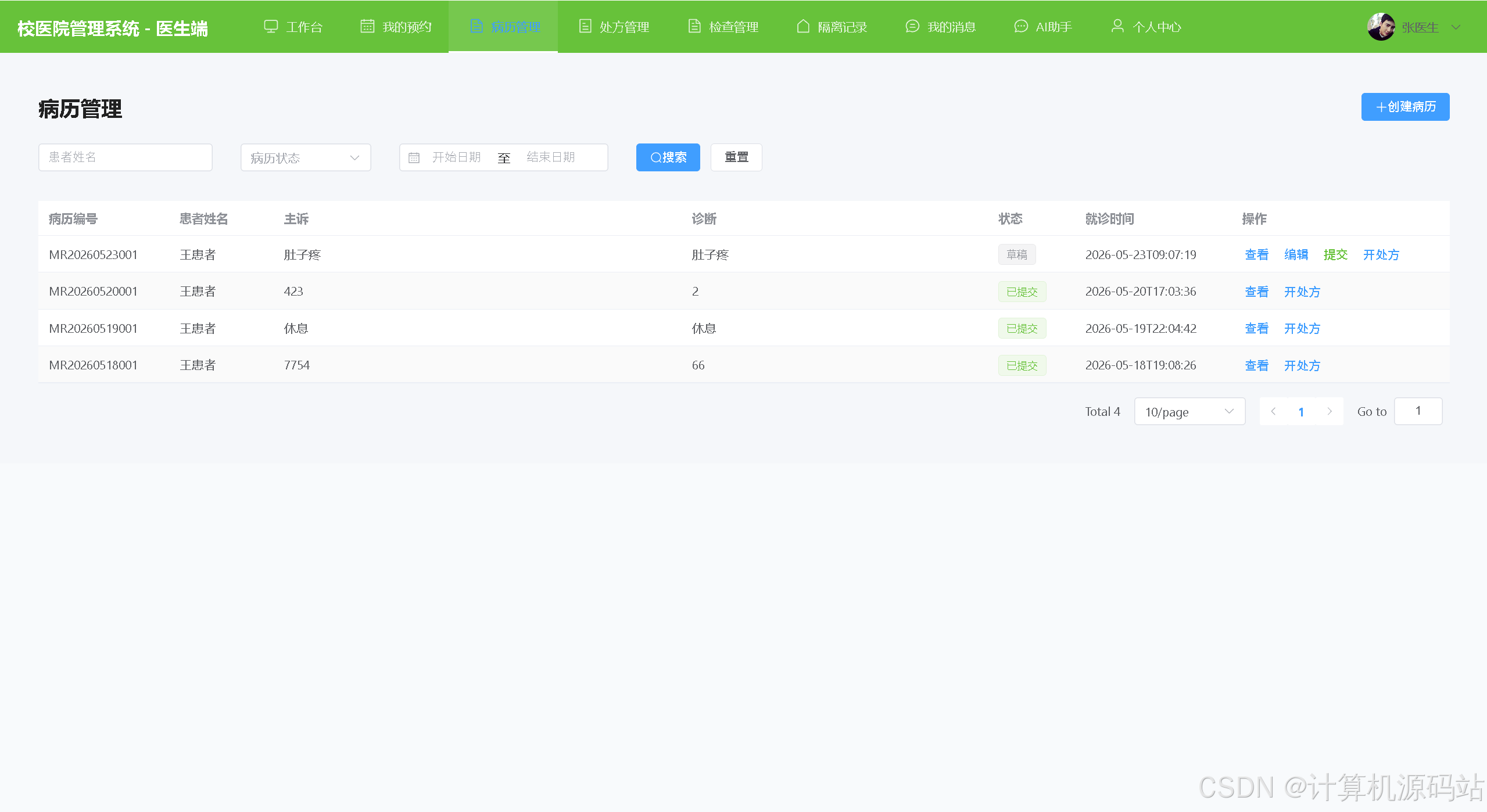Click the 诊断 cell 休息
This screenshot has width=1487, height=812.
704,328
